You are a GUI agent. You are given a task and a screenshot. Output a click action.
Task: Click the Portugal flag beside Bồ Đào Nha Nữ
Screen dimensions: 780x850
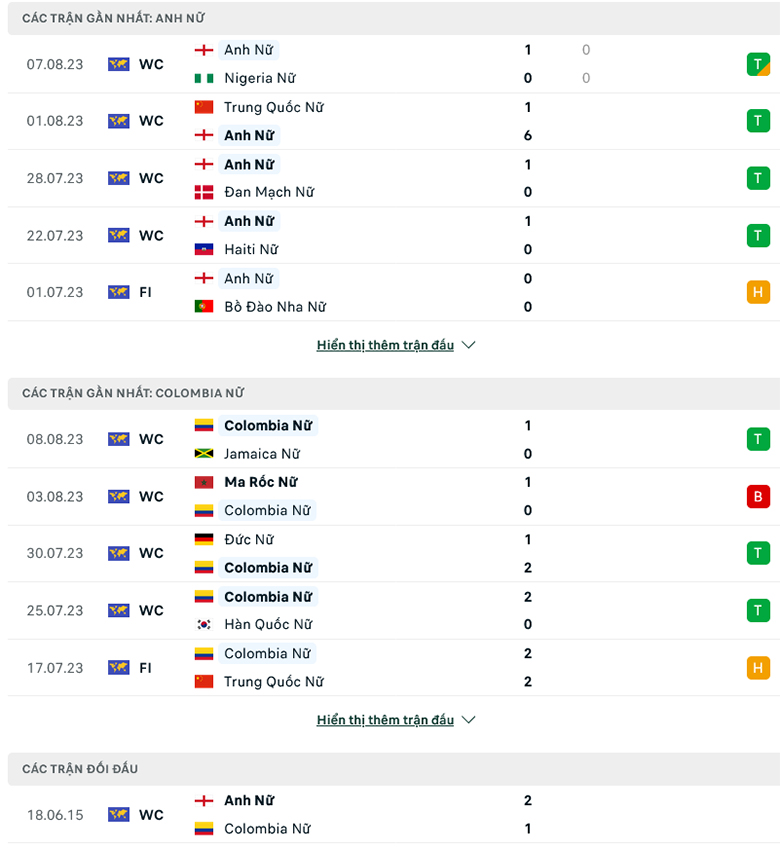click(x=204, y=307)
